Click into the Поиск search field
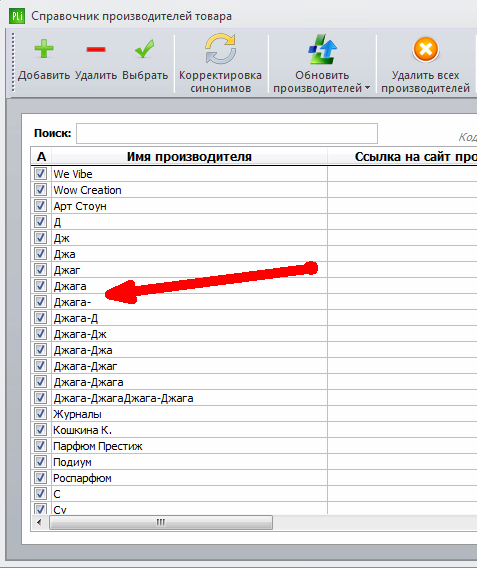 [227, 133]
